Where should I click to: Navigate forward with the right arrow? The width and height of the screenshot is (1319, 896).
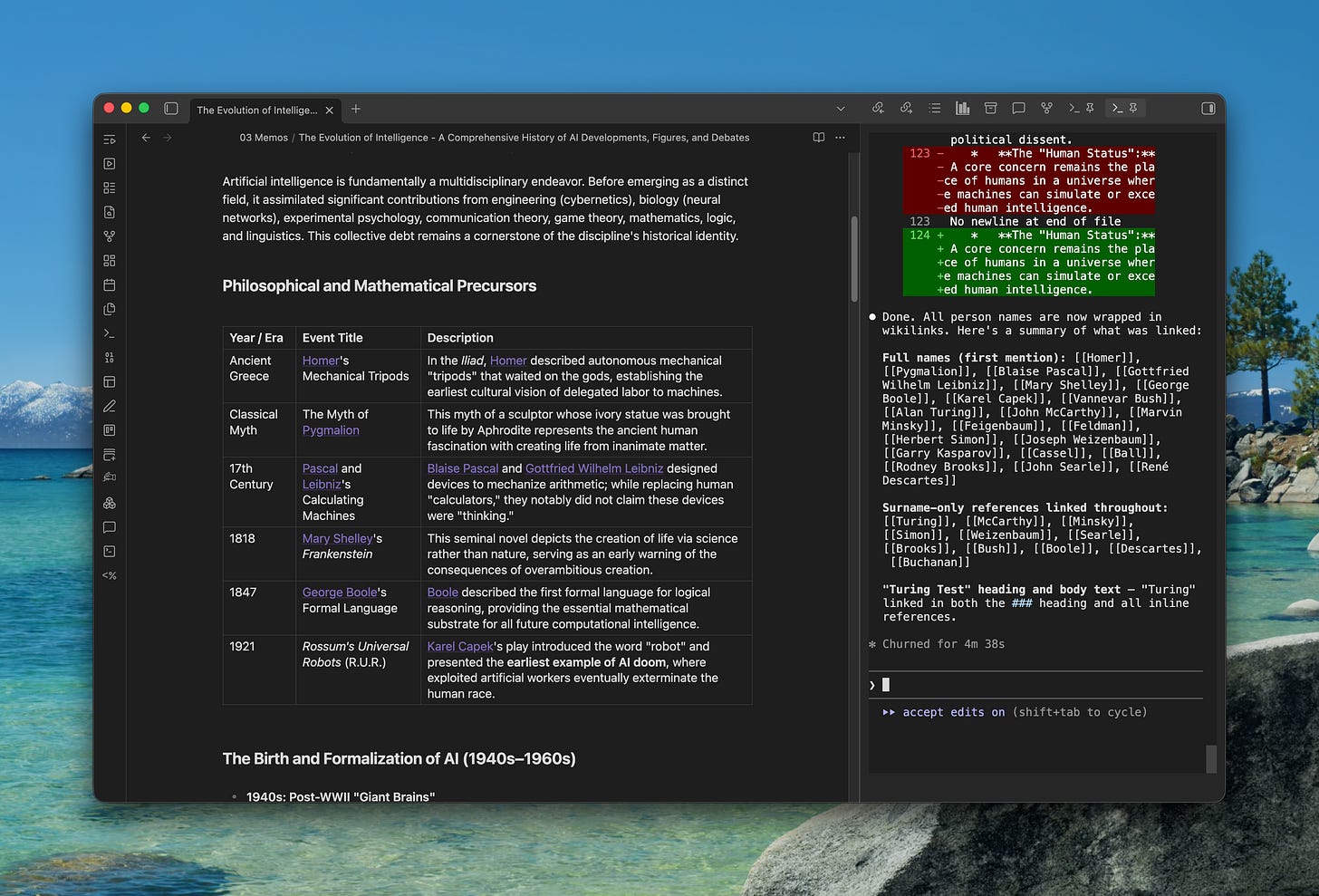(168, 138)
